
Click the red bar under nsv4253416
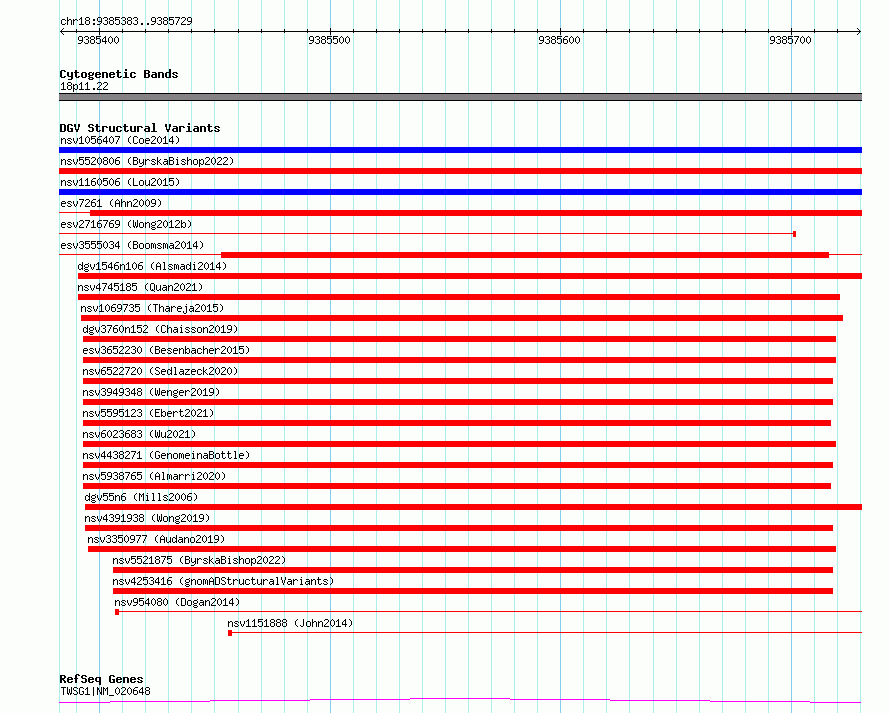coord(473,591)
